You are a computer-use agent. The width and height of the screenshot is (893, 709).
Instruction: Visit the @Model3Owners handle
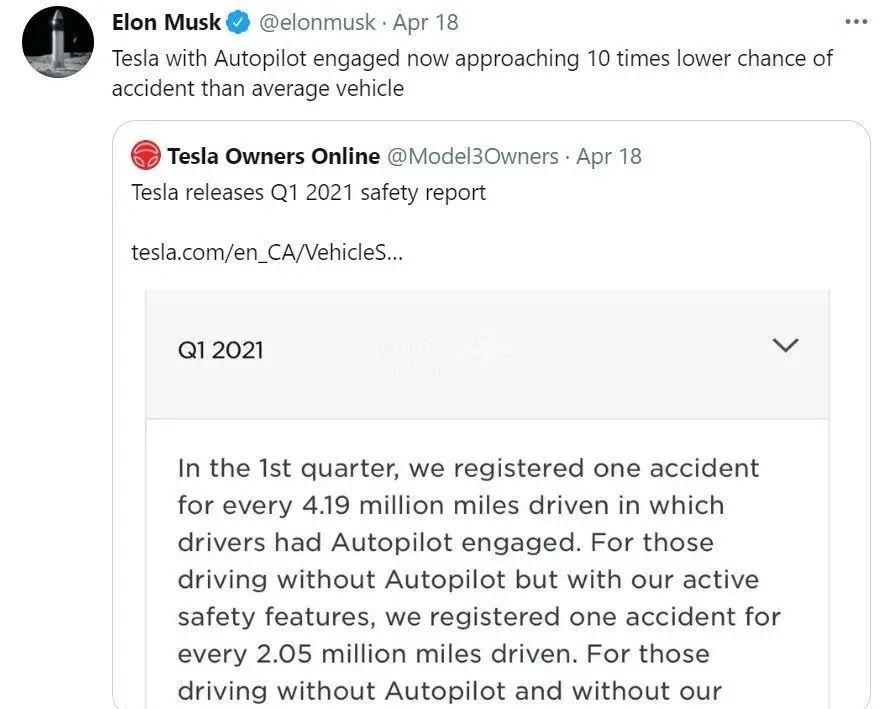click(472, 156)
